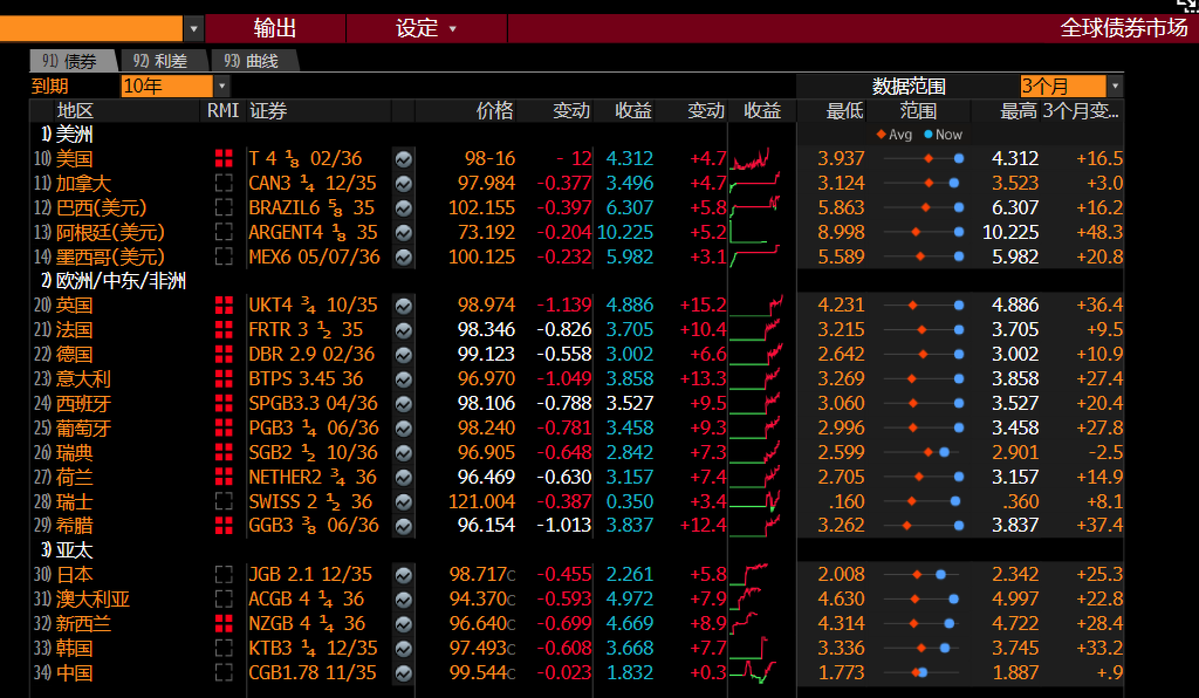Switch to the 92 利差 tab
This screenshot has width=1199, height=698.
click(162, 60)
